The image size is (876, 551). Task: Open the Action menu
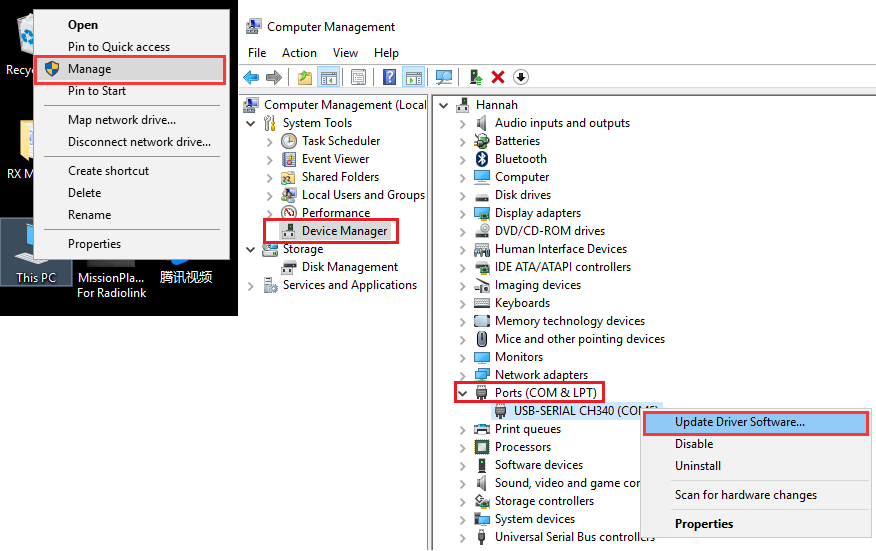coord(299,53)
